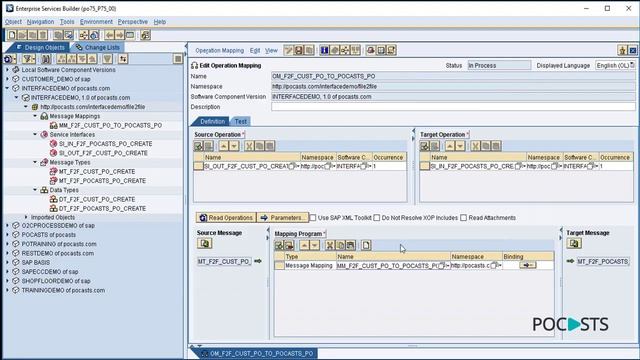
Task: Expand the CUSTOMER_DEMO of sap node
Action: [x=7, y=79]
